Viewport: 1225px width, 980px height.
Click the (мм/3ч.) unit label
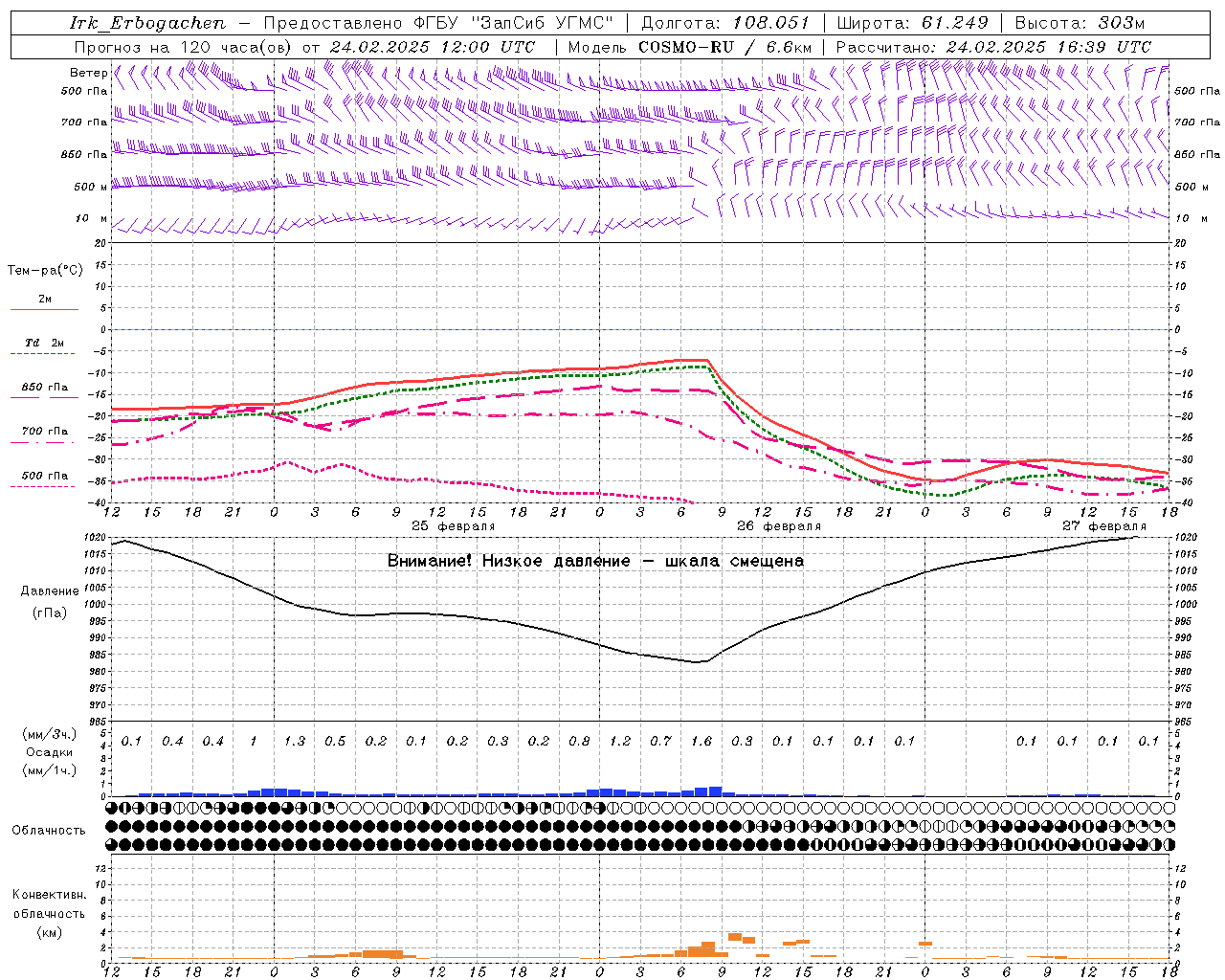click(50, 734)
